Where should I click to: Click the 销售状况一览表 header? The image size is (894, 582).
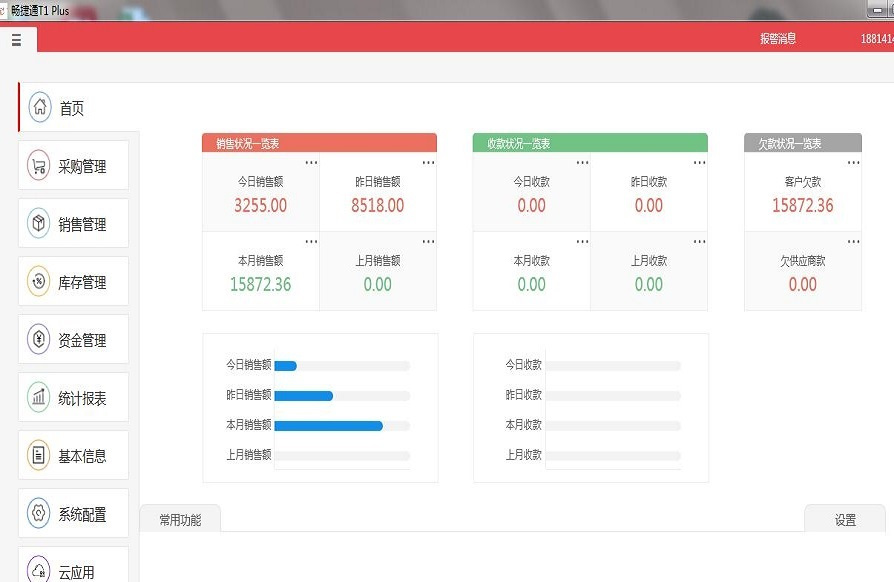tap(319, 143)
